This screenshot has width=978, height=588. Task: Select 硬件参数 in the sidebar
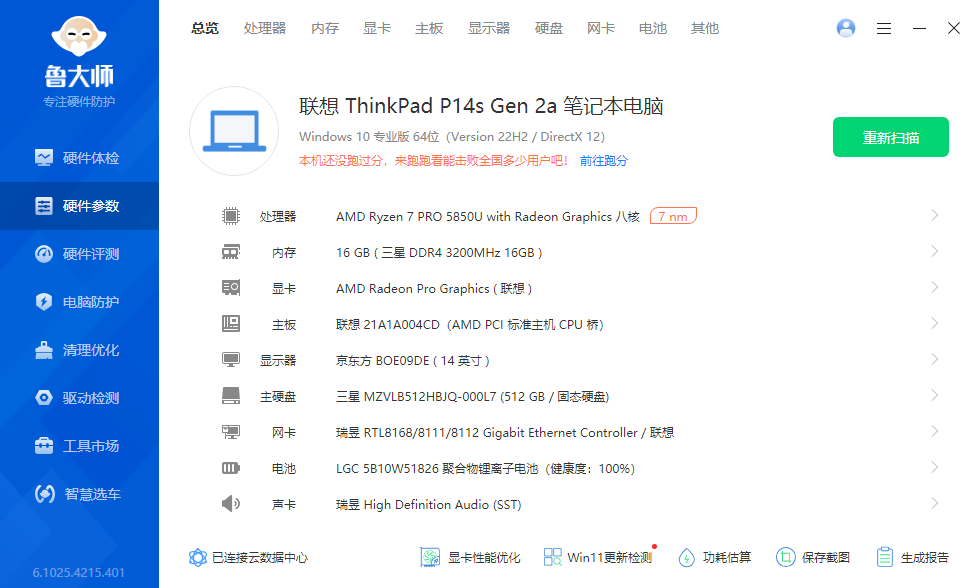pyautogui.click(x=79, y=206)
